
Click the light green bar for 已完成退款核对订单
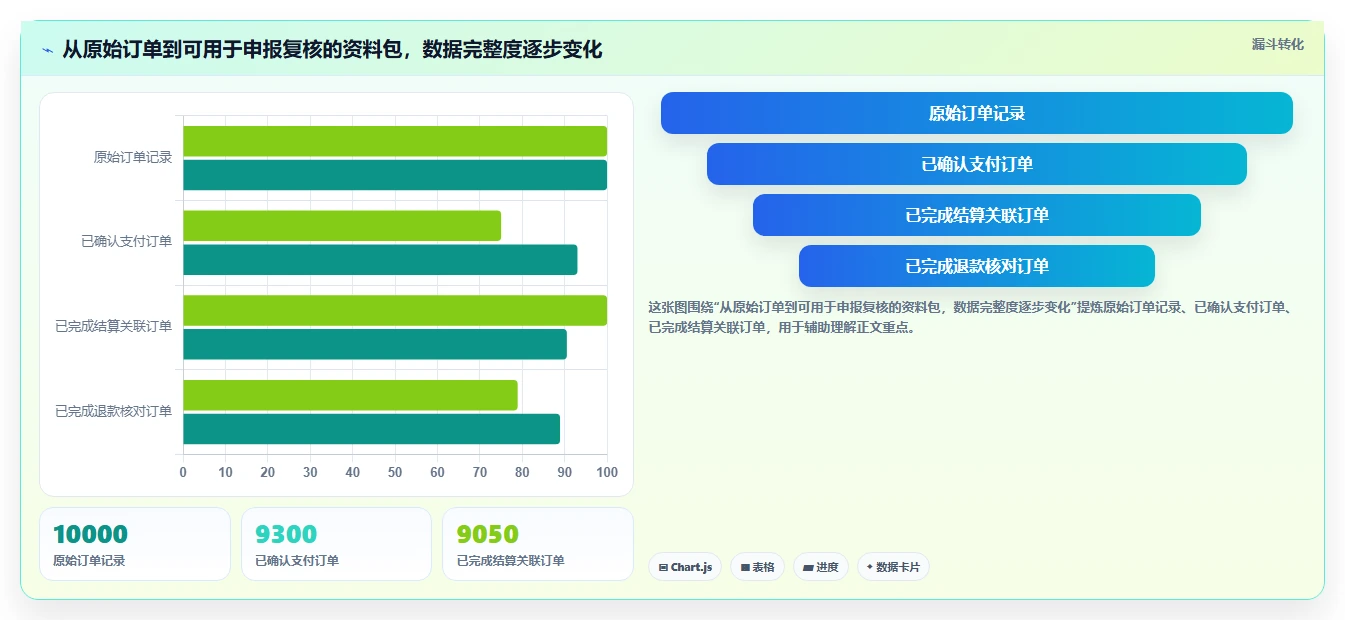(350, 395)
